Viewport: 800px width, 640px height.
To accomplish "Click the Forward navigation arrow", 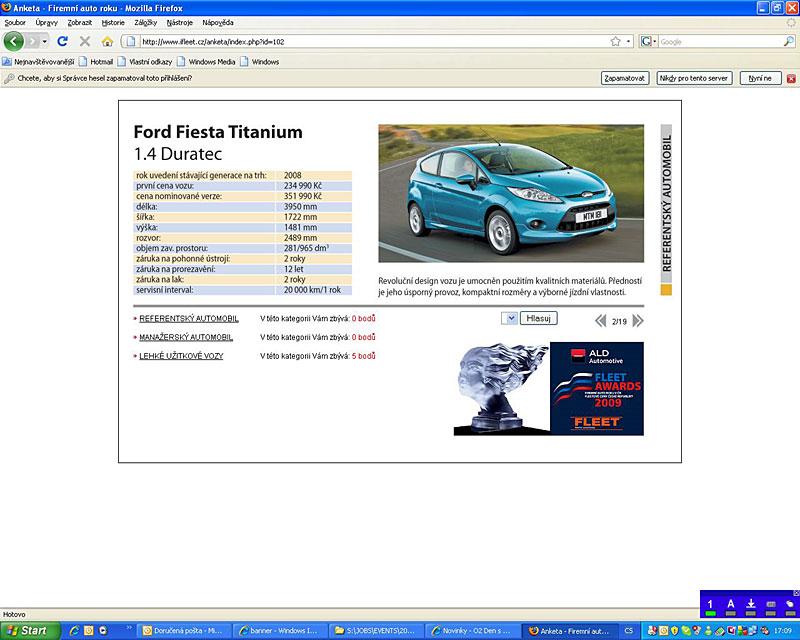I will (33, 41).
